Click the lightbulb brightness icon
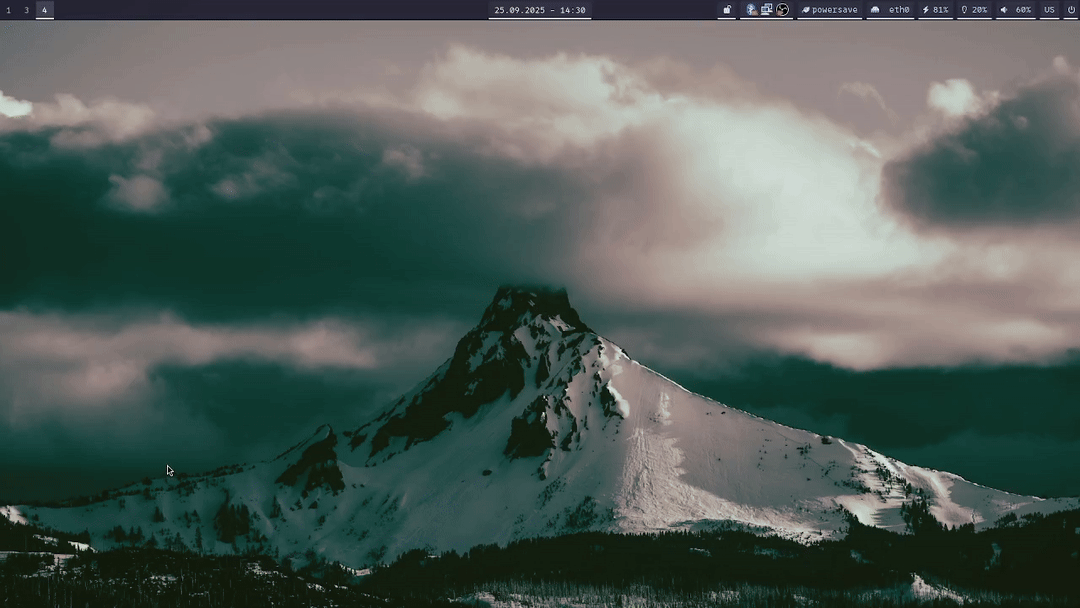Screen dimensions: 1080x608 [964, 10]
